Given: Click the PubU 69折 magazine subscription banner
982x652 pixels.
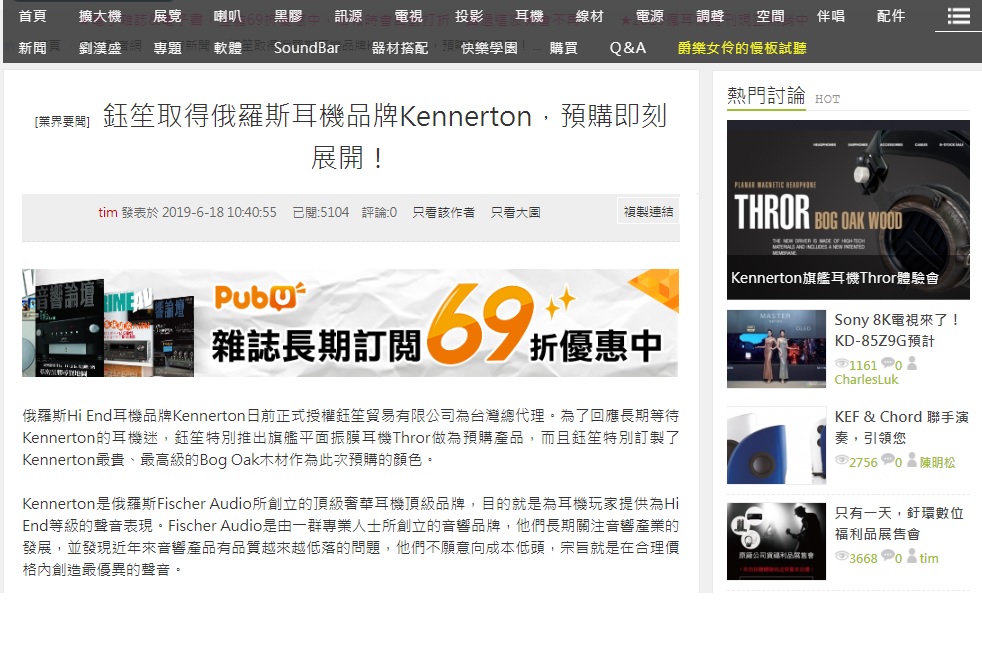Looking at the screenshot, I should [x=350, y=323].
